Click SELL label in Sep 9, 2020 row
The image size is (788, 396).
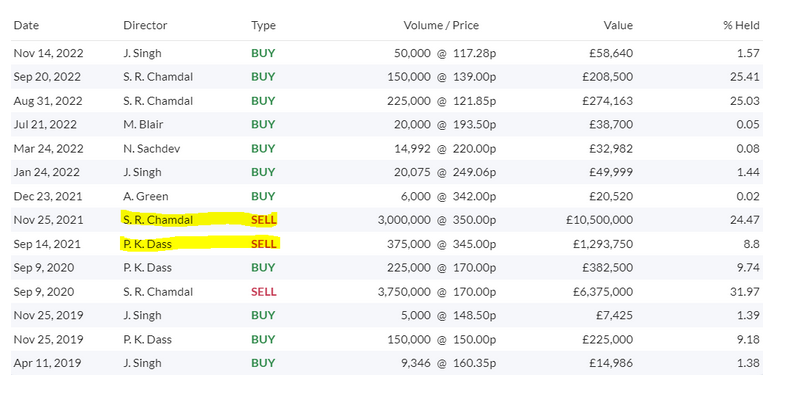point(264,292)
